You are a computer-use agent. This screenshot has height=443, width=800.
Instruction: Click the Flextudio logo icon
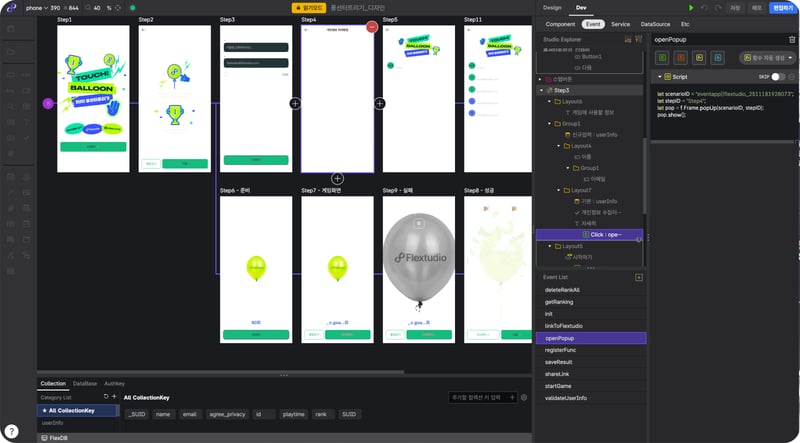pyautogui.click(x=10, y=7)
